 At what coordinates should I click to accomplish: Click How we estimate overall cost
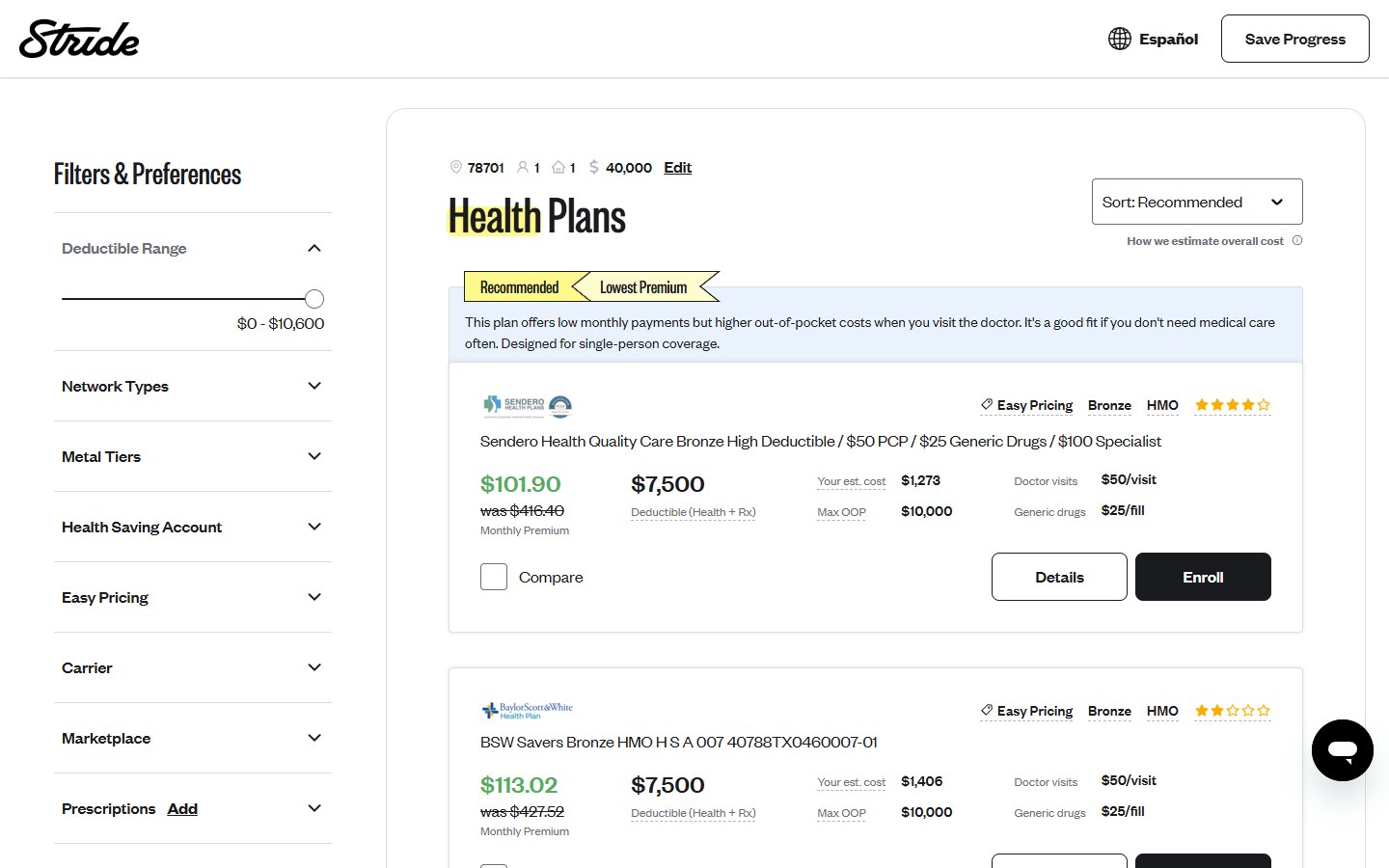[x=1205, y=241]
